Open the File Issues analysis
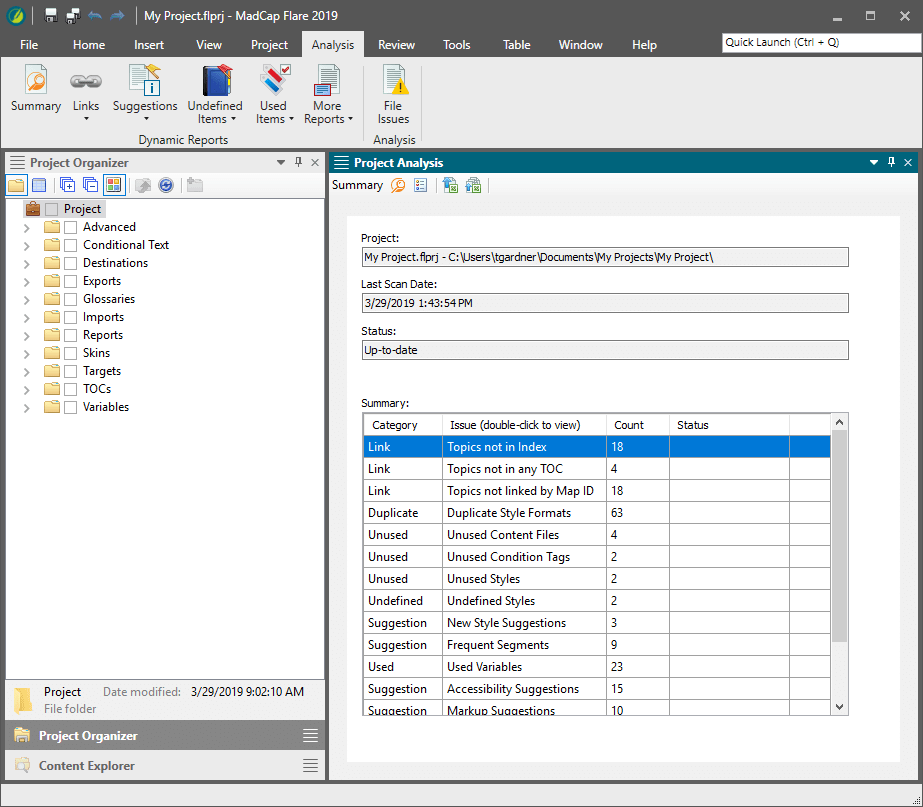Image resolution: width=923 pixels, height=807 pixels. (x=393, y=94)
